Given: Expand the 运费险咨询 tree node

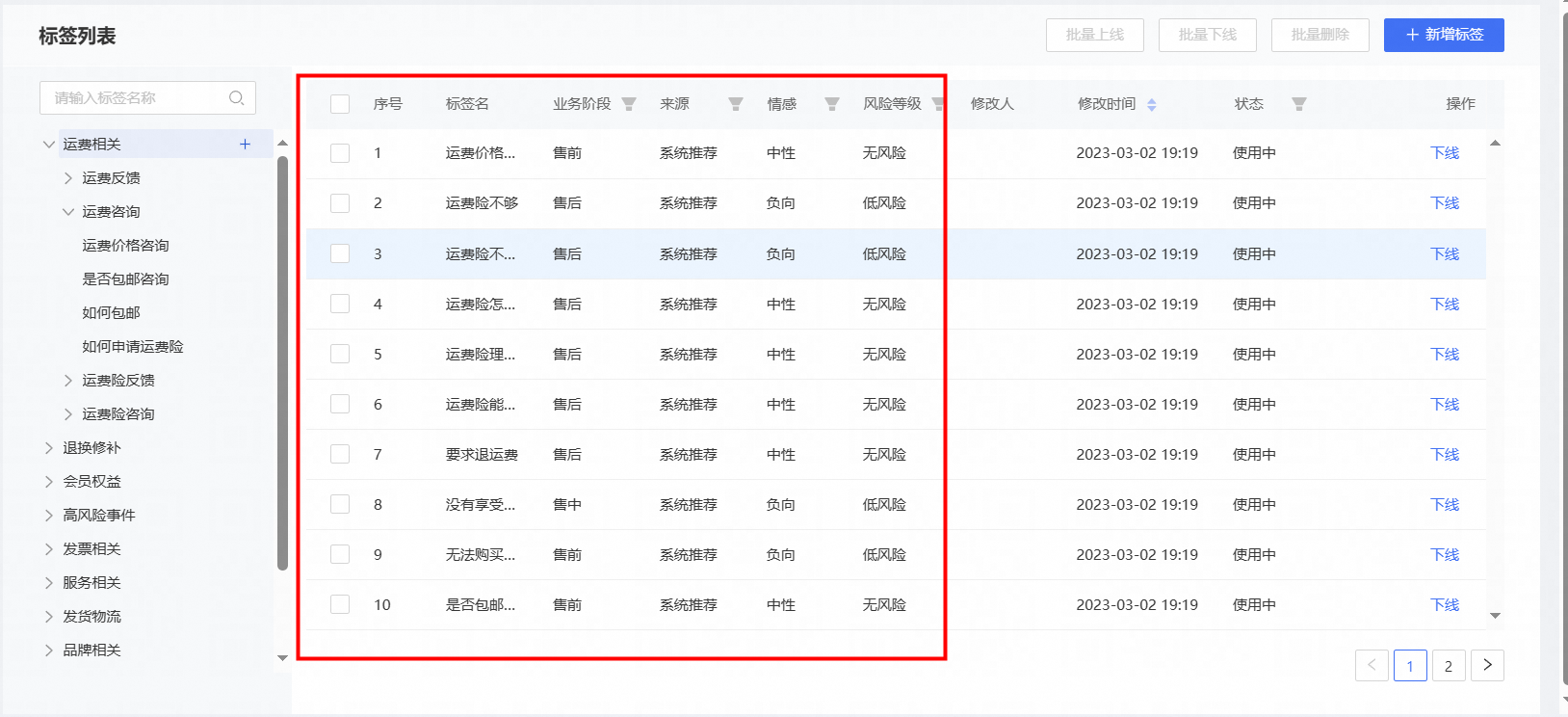Looking at the screenshot, I should coord(68,413).
